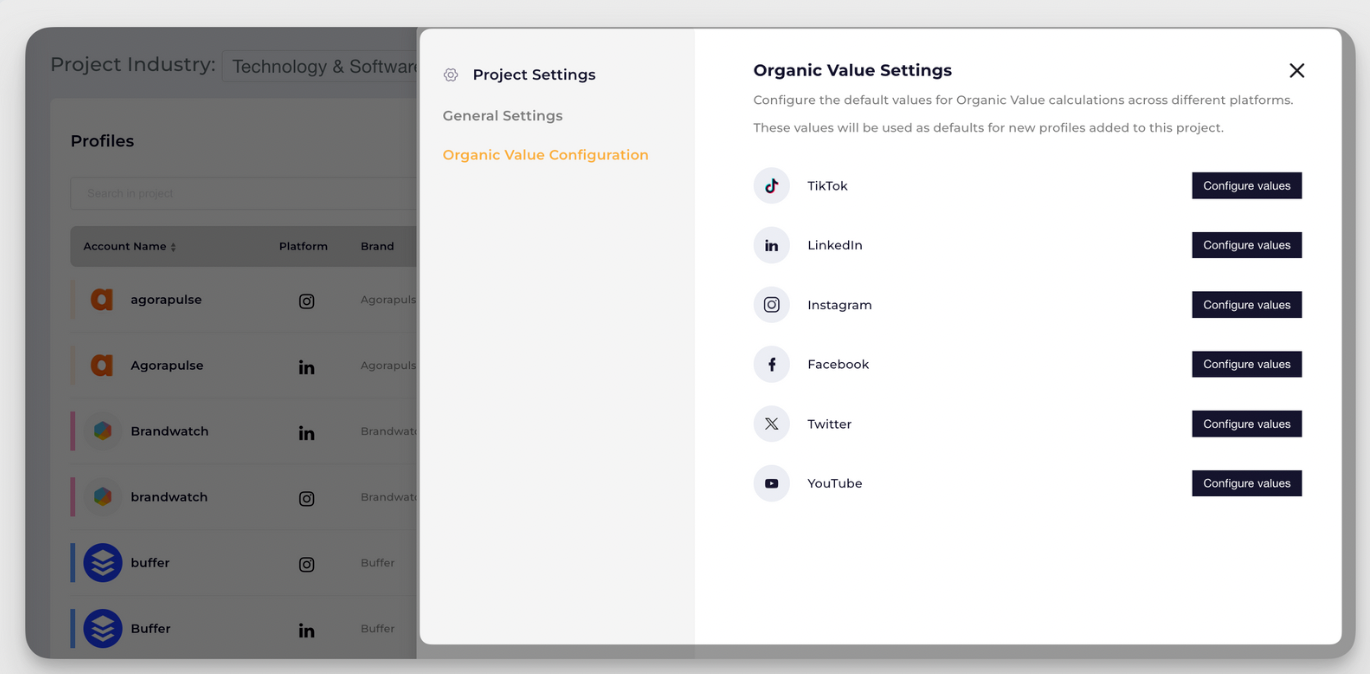Select the Brandwatch LinkedIn profile row
1370x674 pixels.
[242, 432]
